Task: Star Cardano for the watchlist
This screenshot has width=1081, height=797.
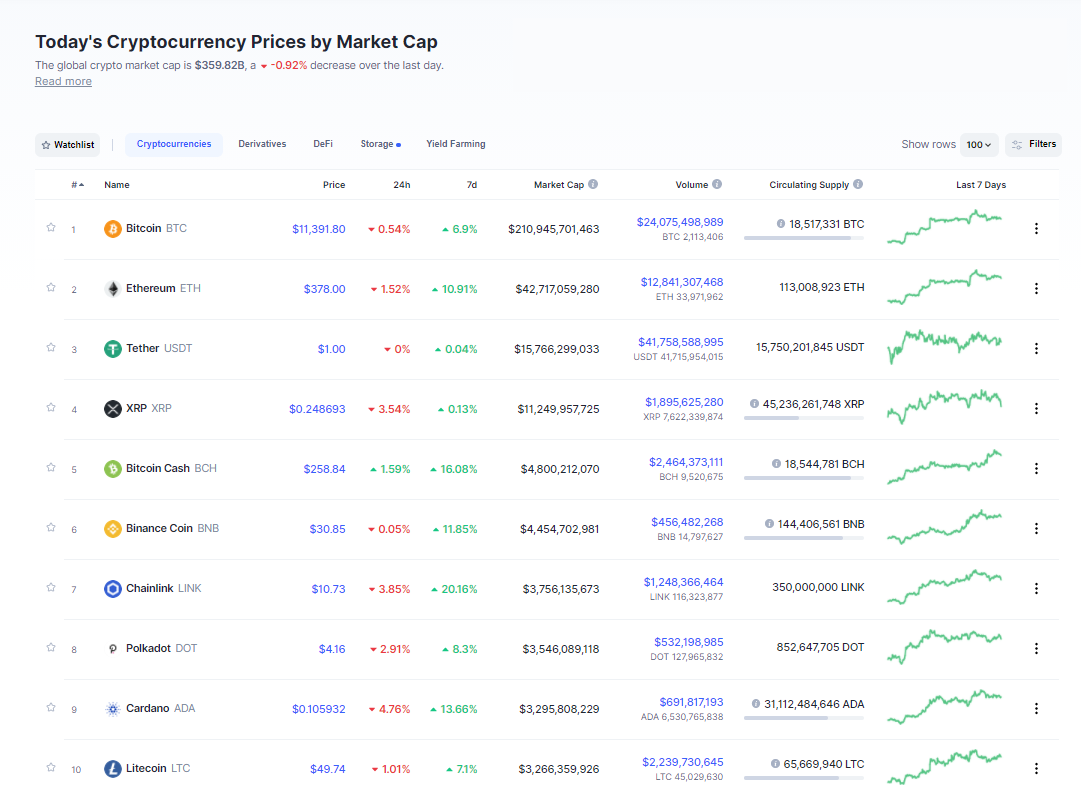Action: (x=51, y=707)
